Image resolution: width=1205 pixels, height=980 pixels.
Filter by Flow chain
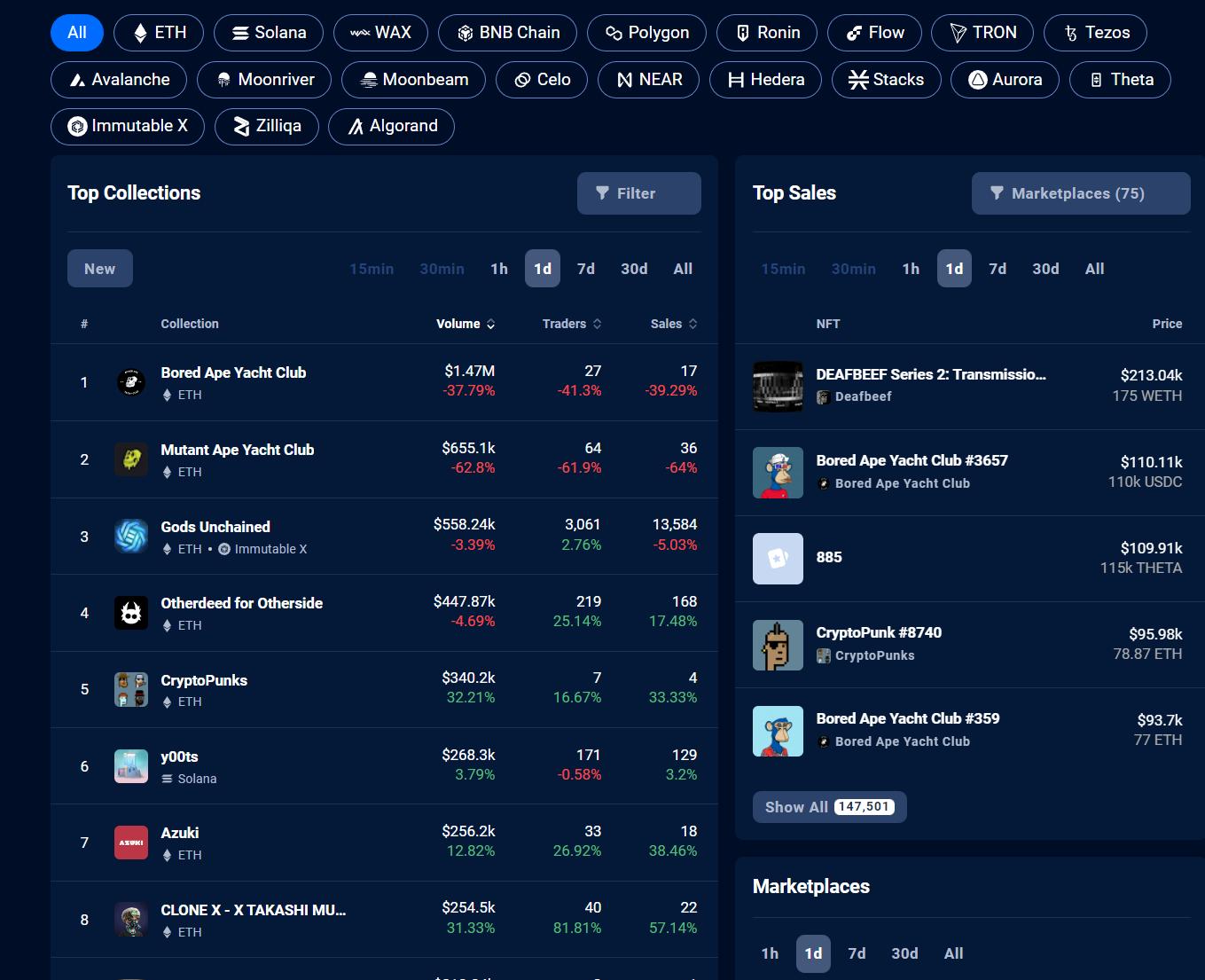874,33
